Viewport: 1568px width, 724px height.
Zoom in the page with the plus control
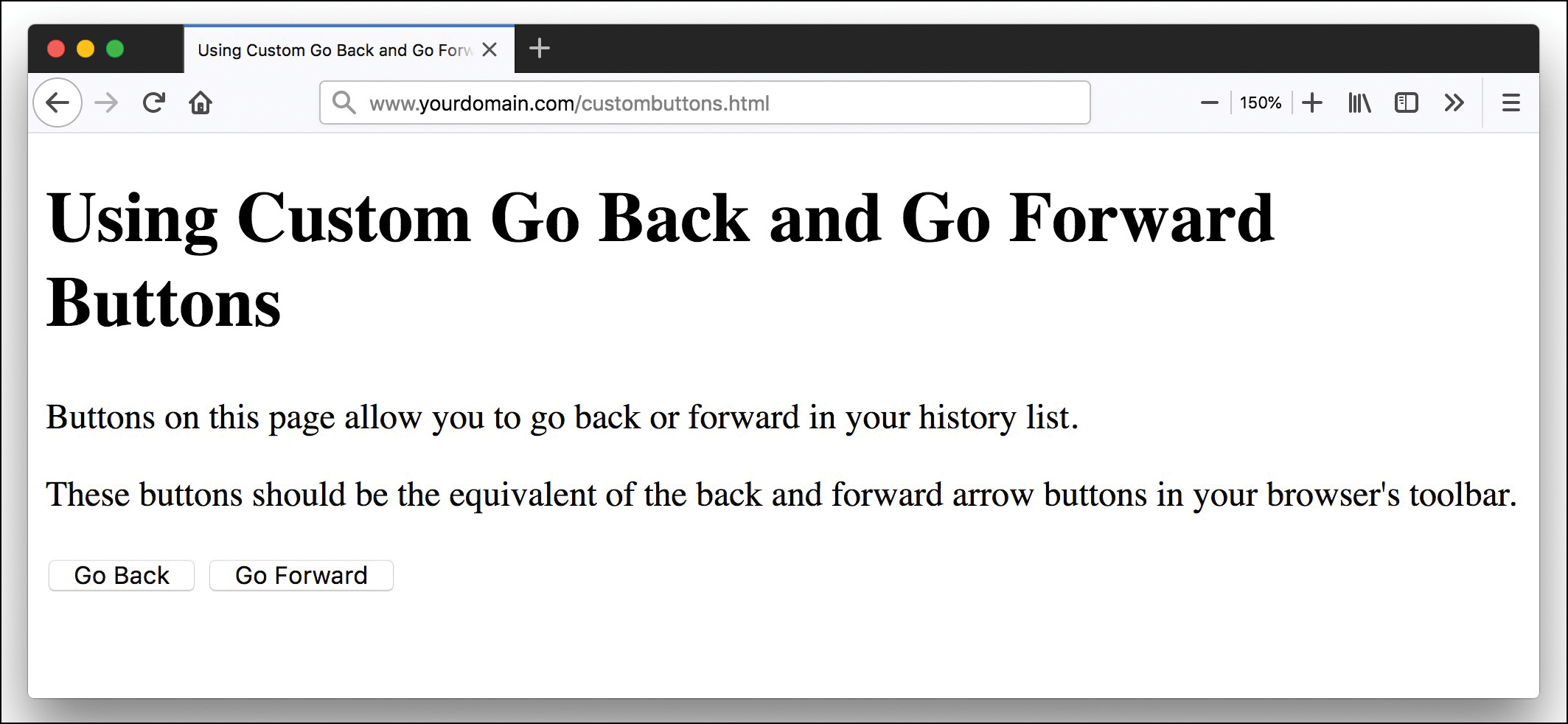coord(1312,102)
